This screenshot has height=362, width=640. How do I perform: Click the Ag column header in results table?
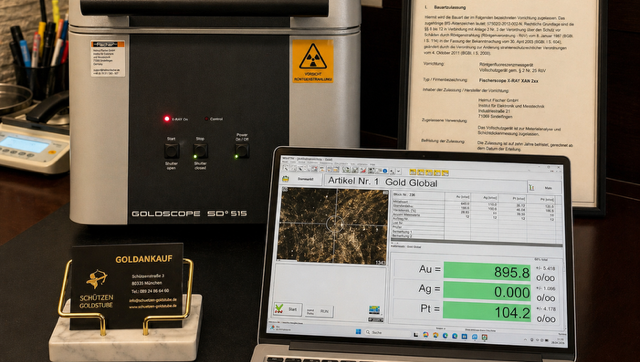(490, 198)
